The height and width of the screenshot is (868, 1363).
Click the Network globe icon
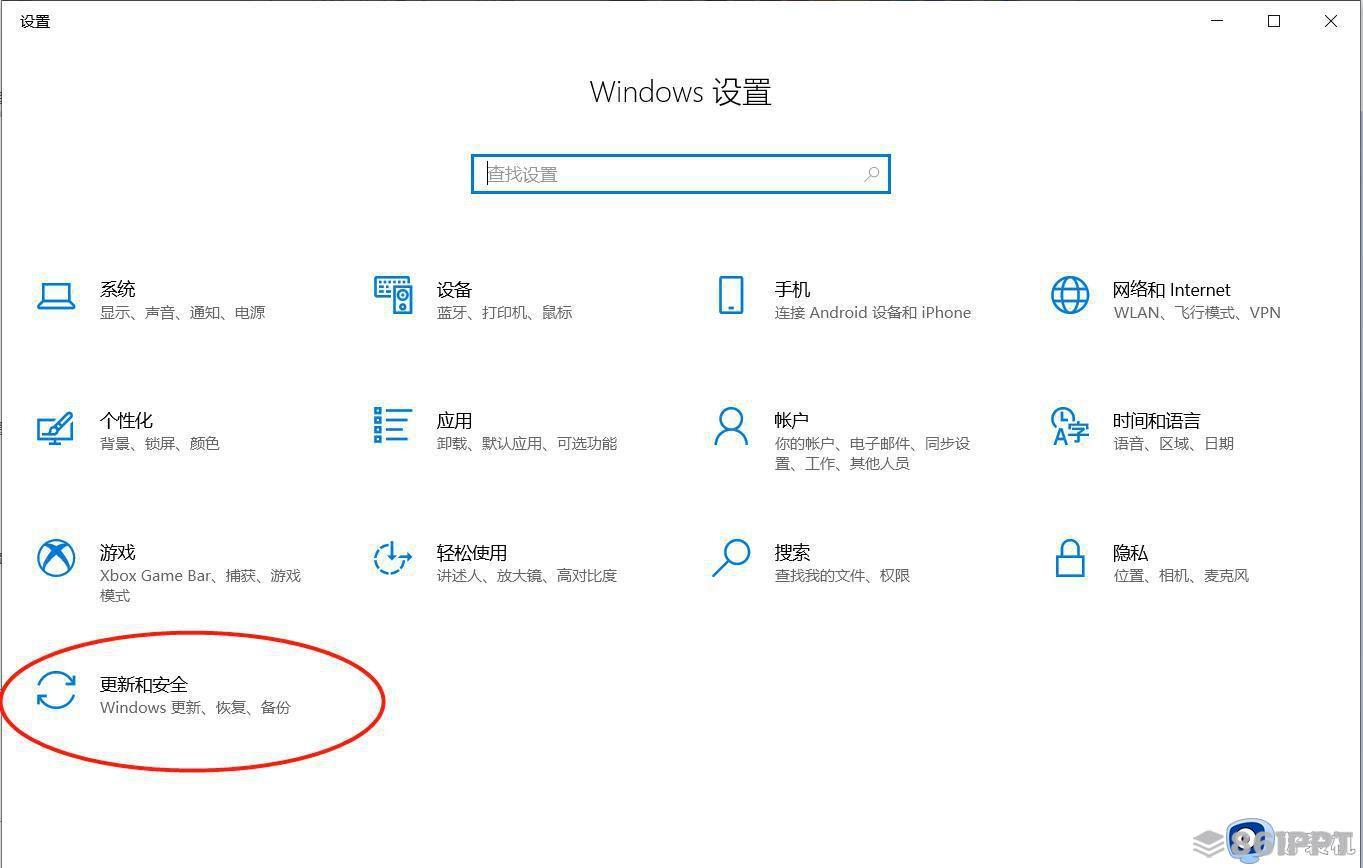tap(1069, 295)
